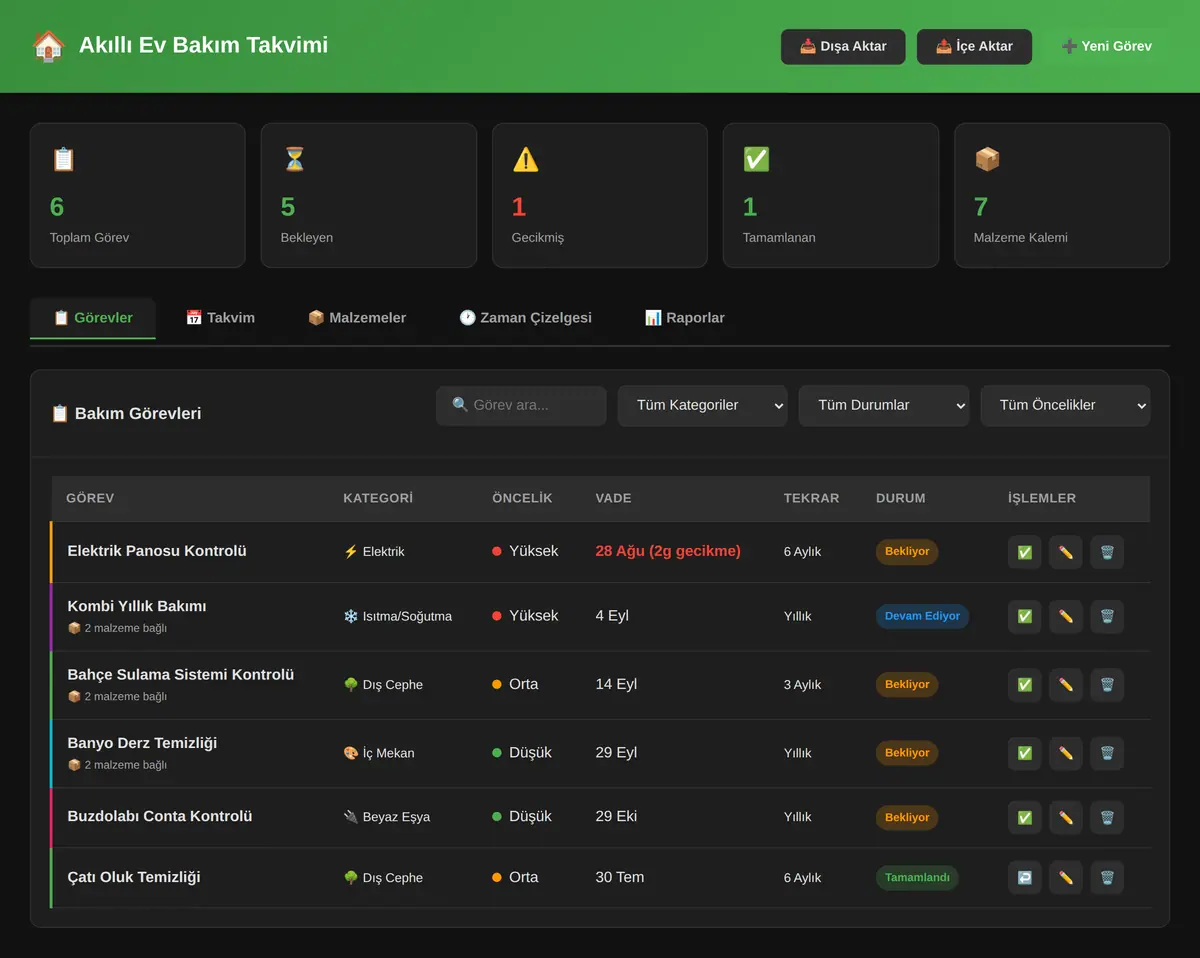1200x958 pixels.
Task: Edit the Buzdolabı Conta Kontrolü task
Action: point(1066,818)
